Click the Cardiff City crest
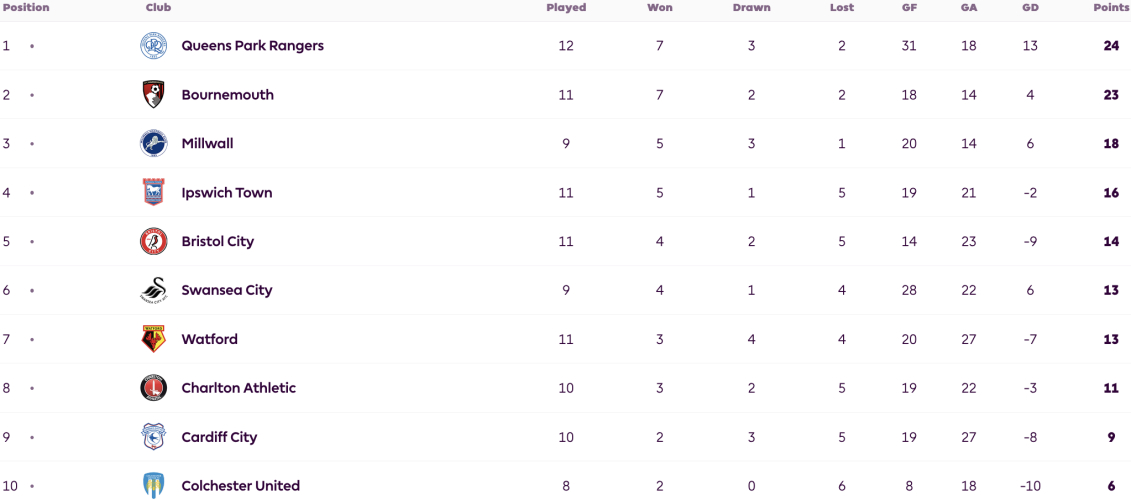This screenshot has height=500, width=1131. 153,437
